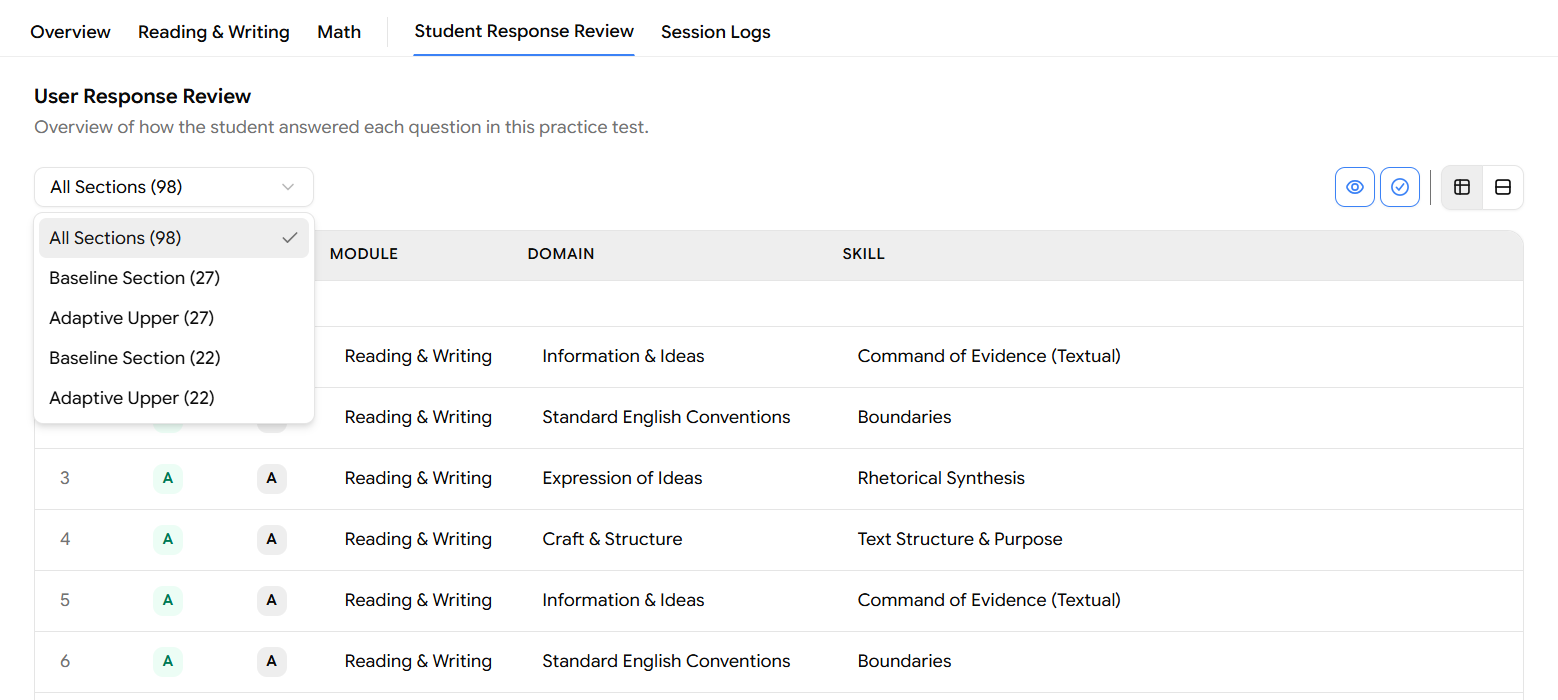Collapse the All Sections (98) dropdown
Viewport: 1558px width, 700px height.
[174, 187]
